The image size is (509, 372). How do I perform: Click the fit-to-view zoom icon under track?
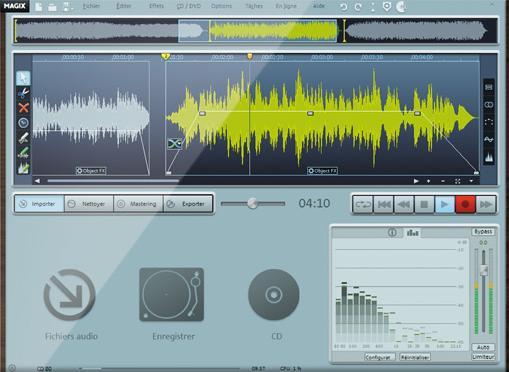[x=457, y=181]
